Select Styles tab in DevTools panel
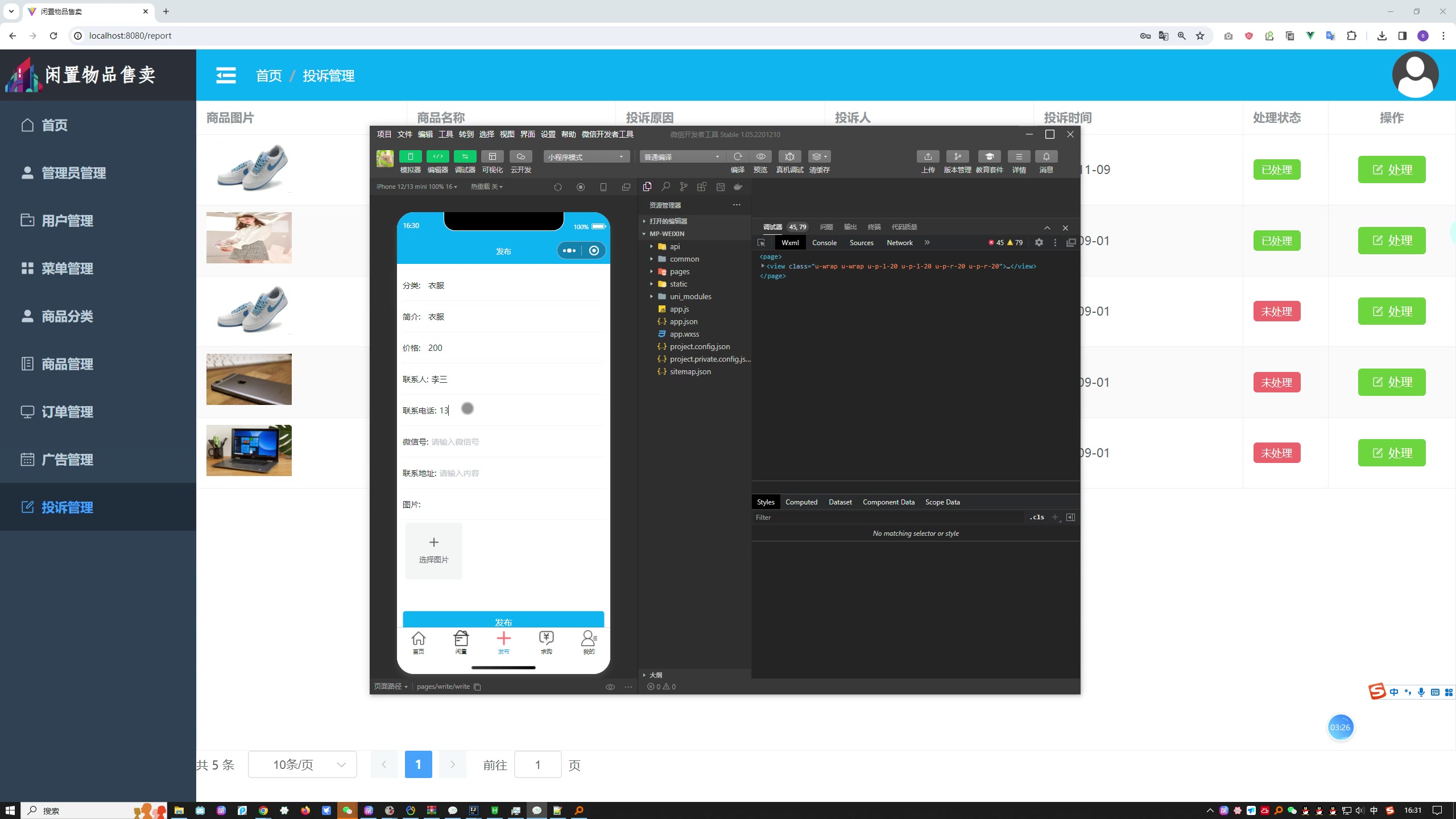Screen dimensions: 1456x819 [765, 501]
